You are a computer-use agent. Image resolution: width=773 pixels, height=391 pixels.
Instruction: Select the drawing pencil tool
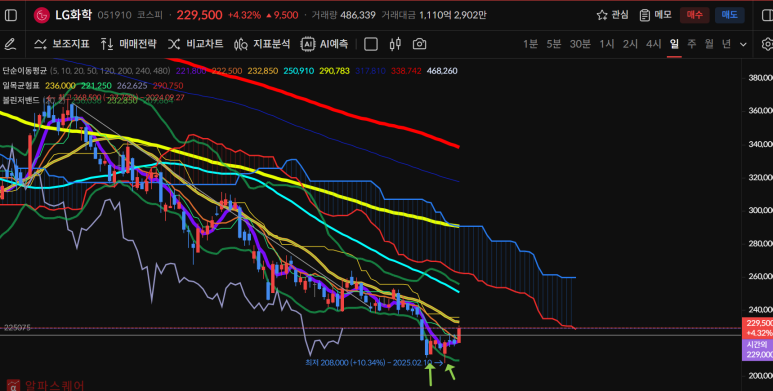(x=10, y=44)
